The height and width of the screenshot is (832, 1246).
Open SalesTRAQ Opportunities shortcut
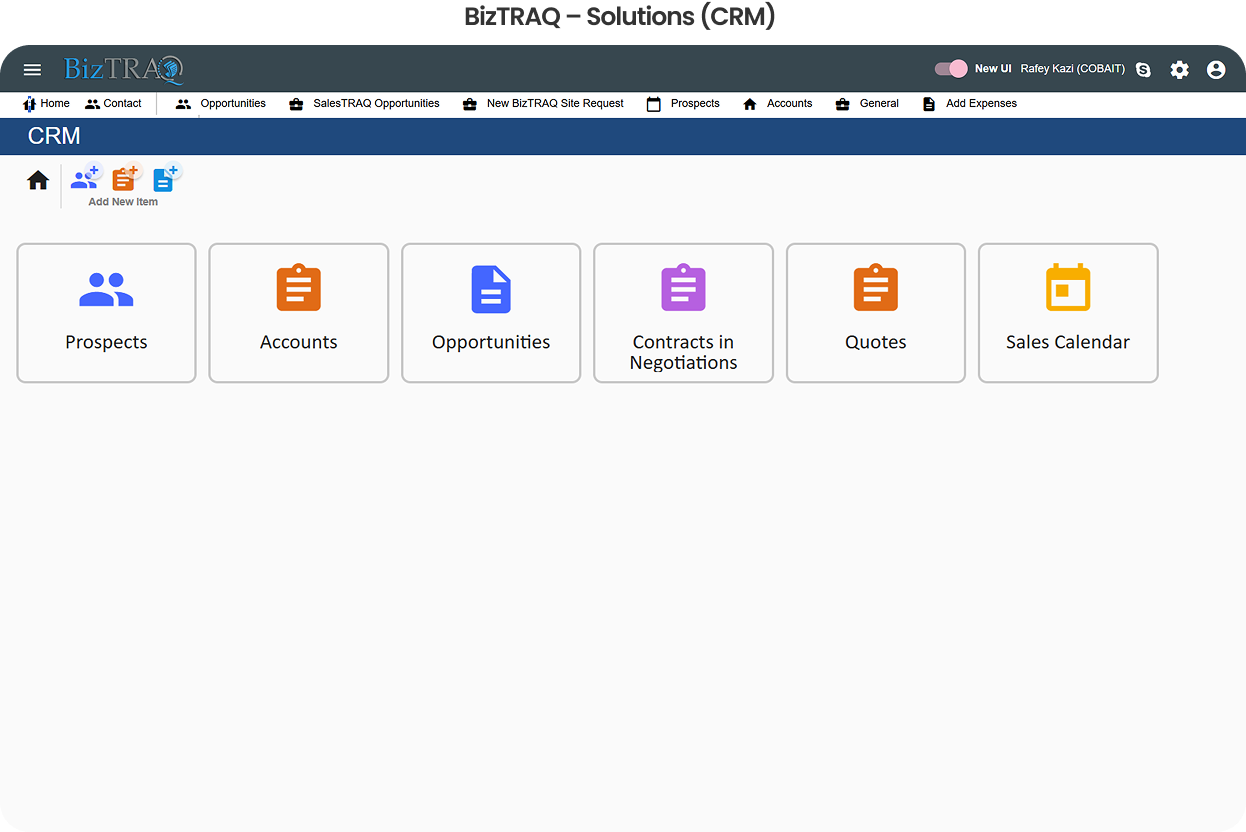click(364, 103)
